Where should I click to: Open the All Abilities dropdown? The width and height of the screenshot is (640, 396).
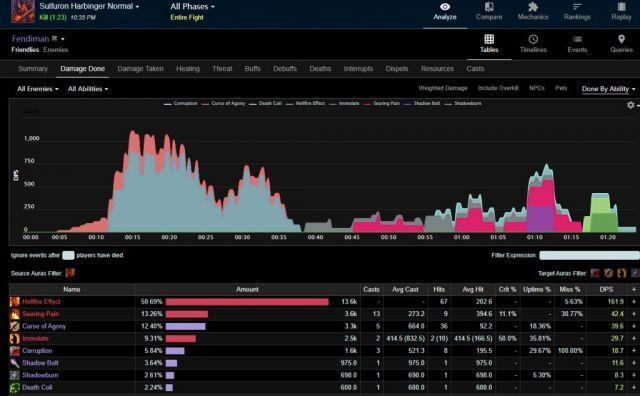[x=88, y=89]
